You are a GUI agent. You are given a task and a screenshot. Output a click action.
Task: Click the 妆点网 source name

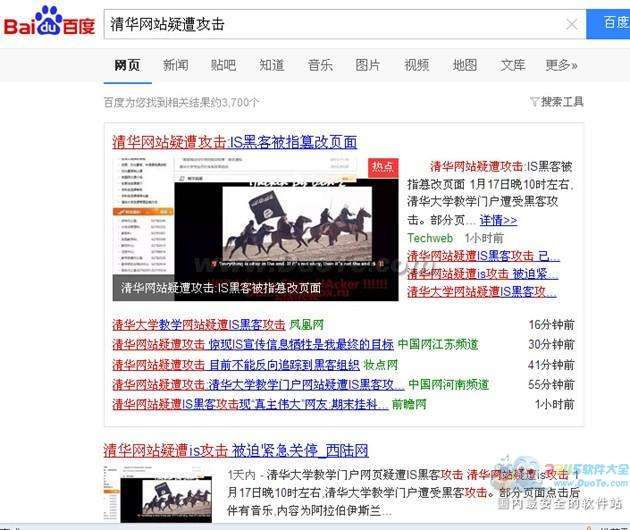[380, 365]
